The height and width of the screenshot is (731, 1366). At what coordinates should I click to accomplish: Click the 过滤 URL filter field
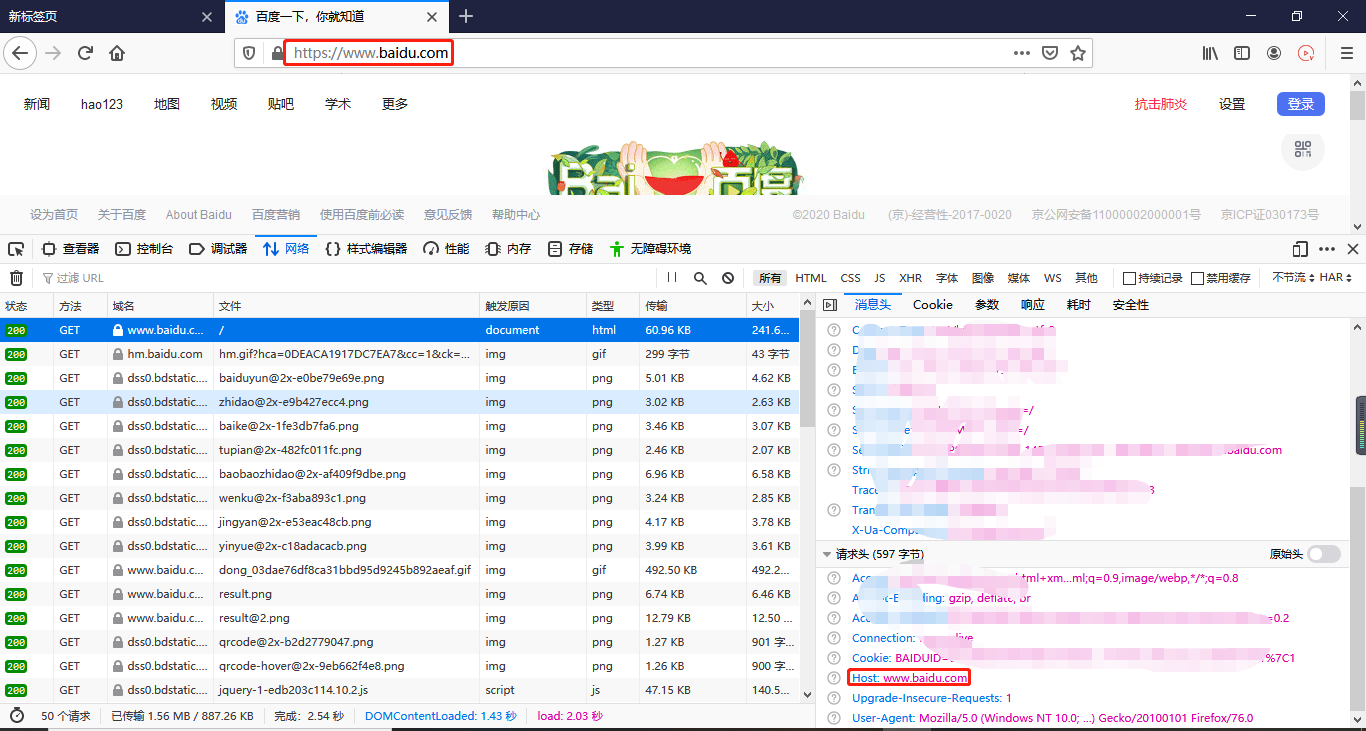click(347, 278)
